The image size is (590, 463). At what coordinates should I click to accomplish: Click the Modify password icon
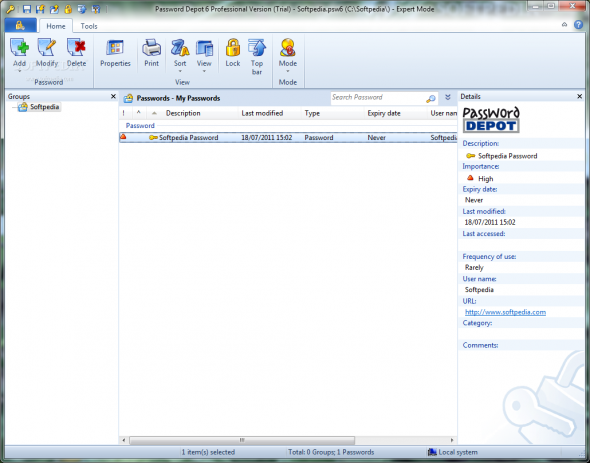point(47,48)
